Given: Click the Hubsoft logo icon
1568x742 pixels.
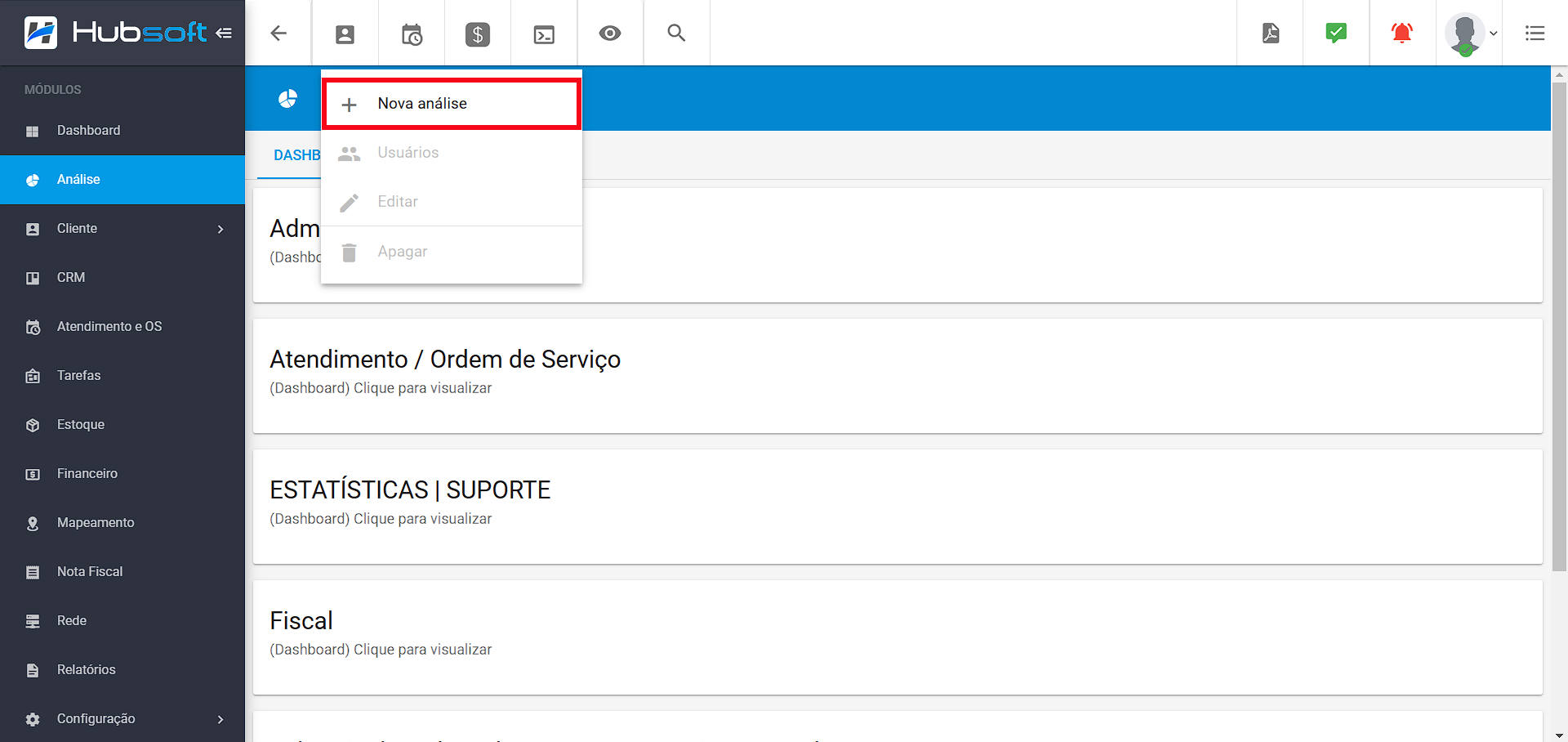Looking at the screenshot, I should click(41, 33).
